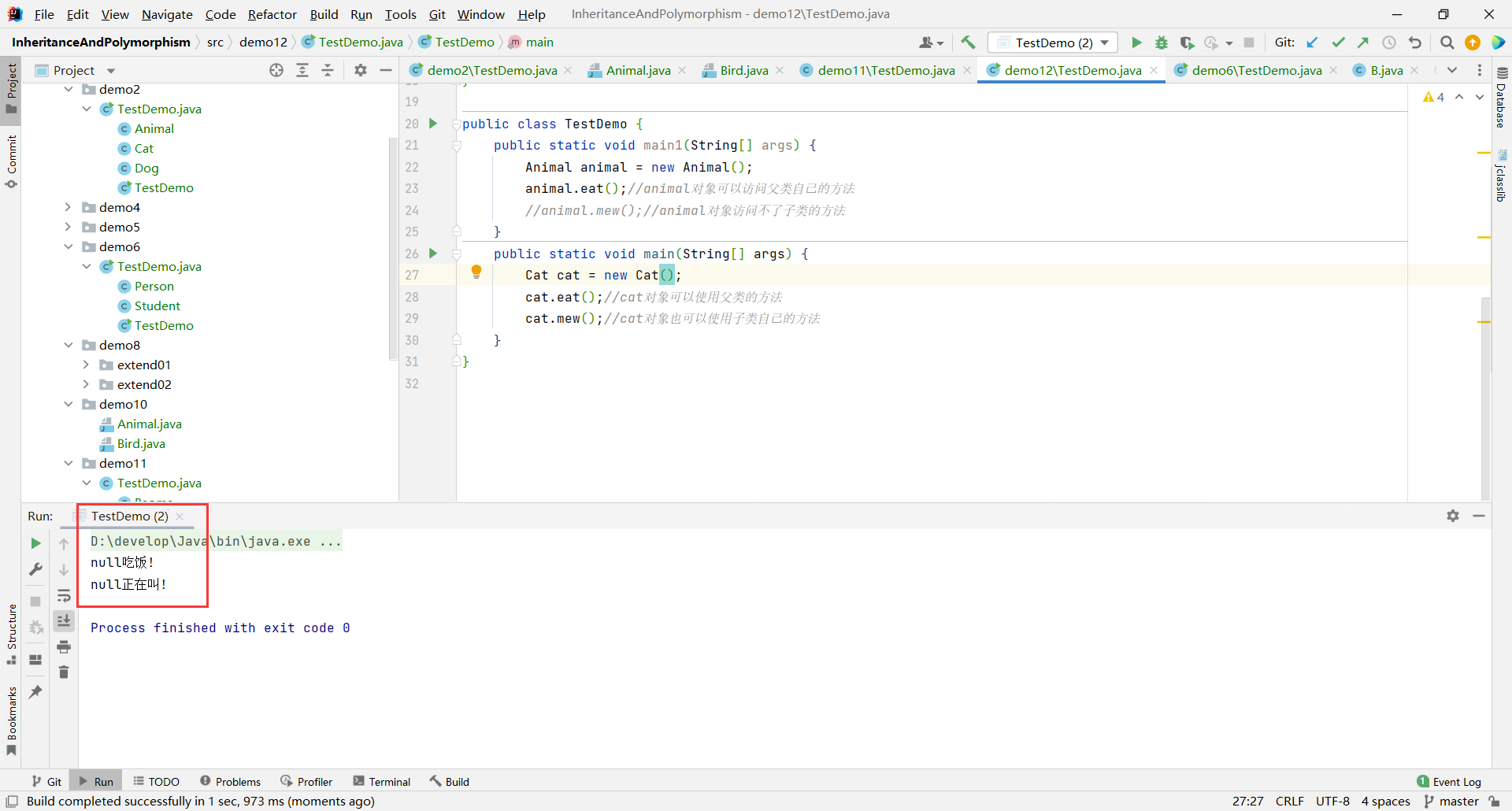Clear all Run console output with trash icon
Image resolution: width=1512 pixels, height=811 pixels.
[64, 672]
